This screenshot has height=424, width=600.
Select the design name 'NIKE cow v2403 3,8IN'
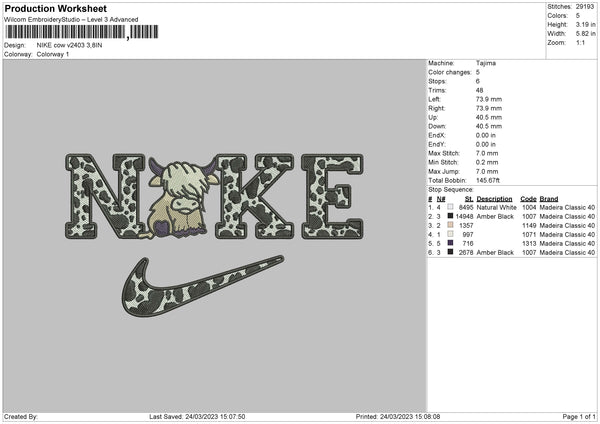69,45
